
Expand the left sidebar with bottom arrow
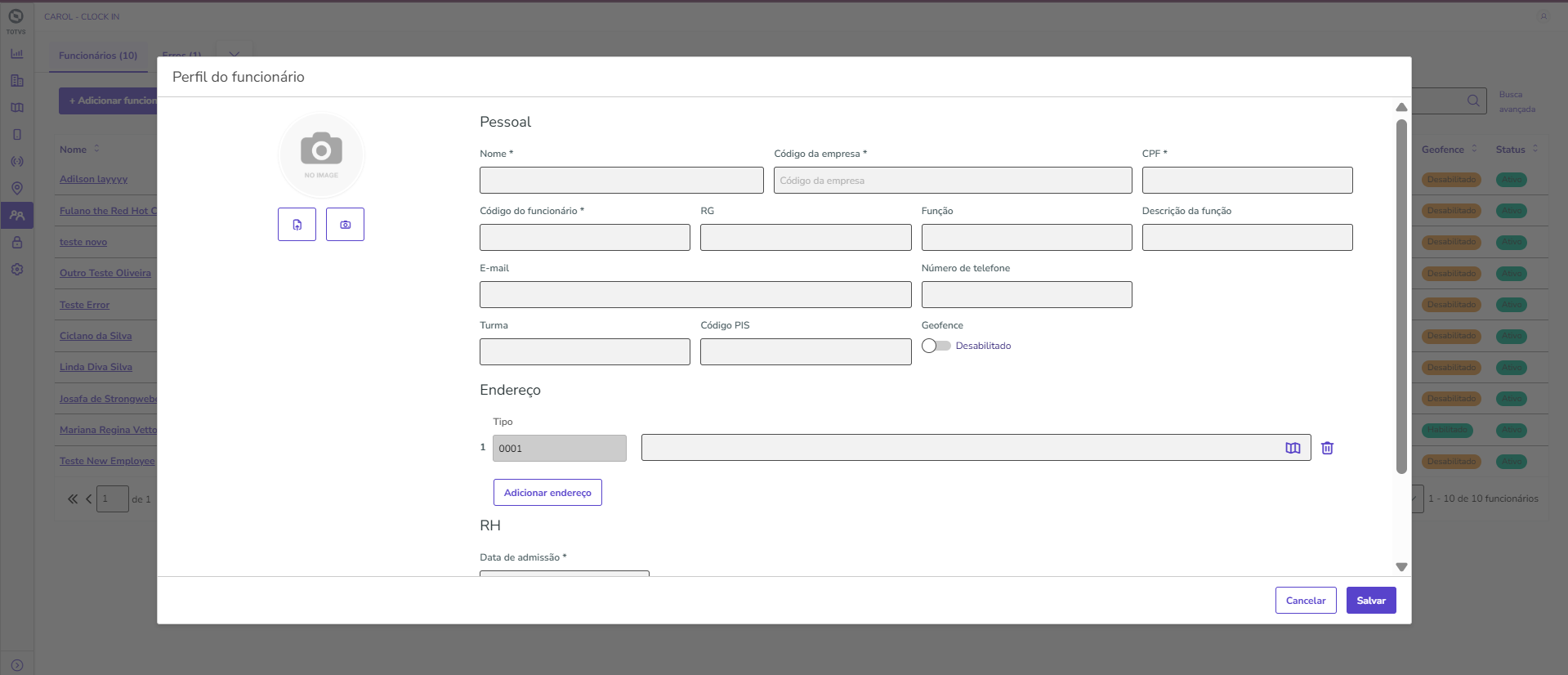(17, 665)
